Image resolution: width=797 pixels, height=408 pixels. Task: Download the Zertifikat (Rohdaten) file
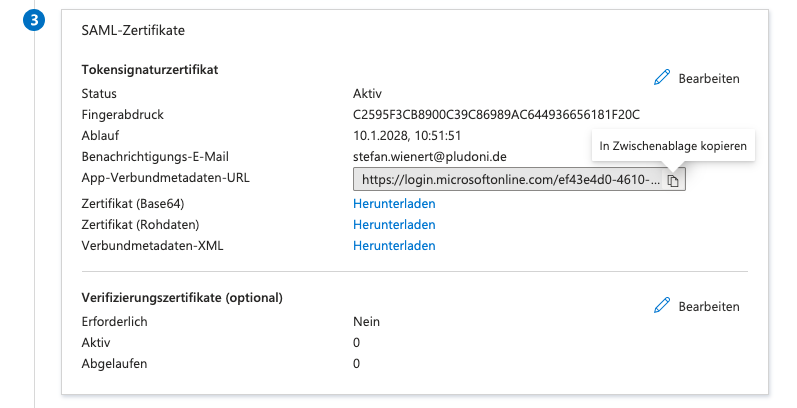(394, 224)
